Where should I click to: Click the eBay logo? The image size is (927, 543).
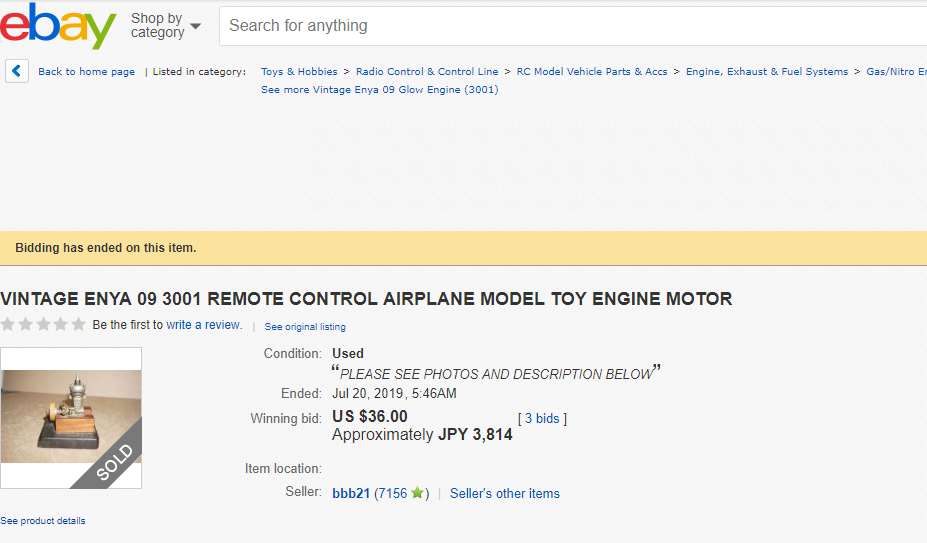(58, 25)
